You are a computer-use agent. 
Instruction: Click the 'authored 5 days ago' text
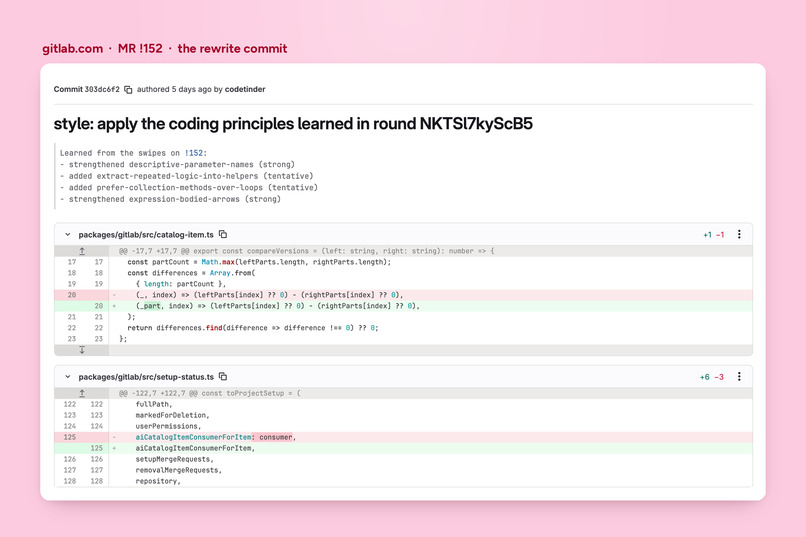coord(174,89)
